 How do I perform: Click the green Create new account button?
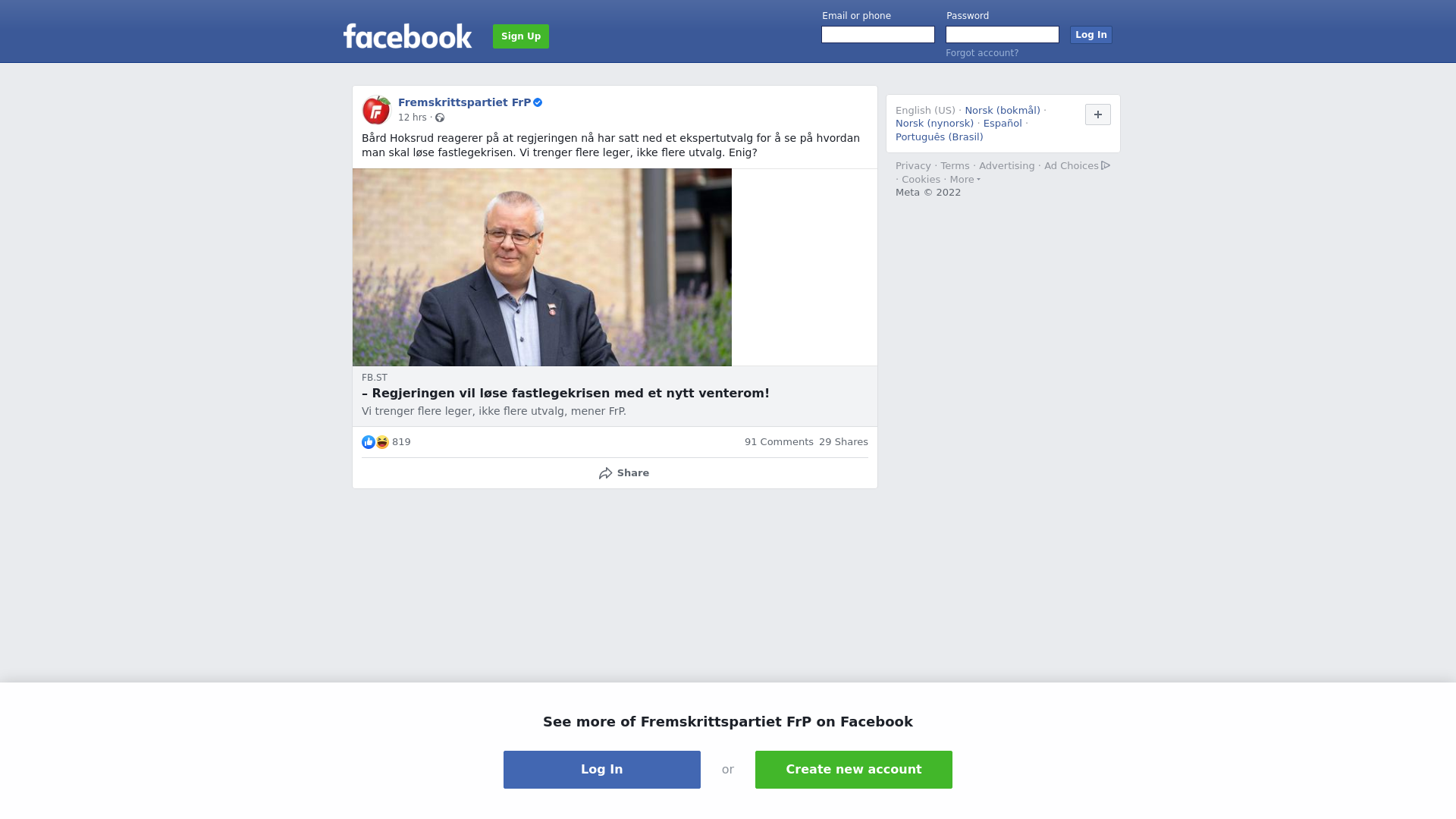tap(854, 770)
